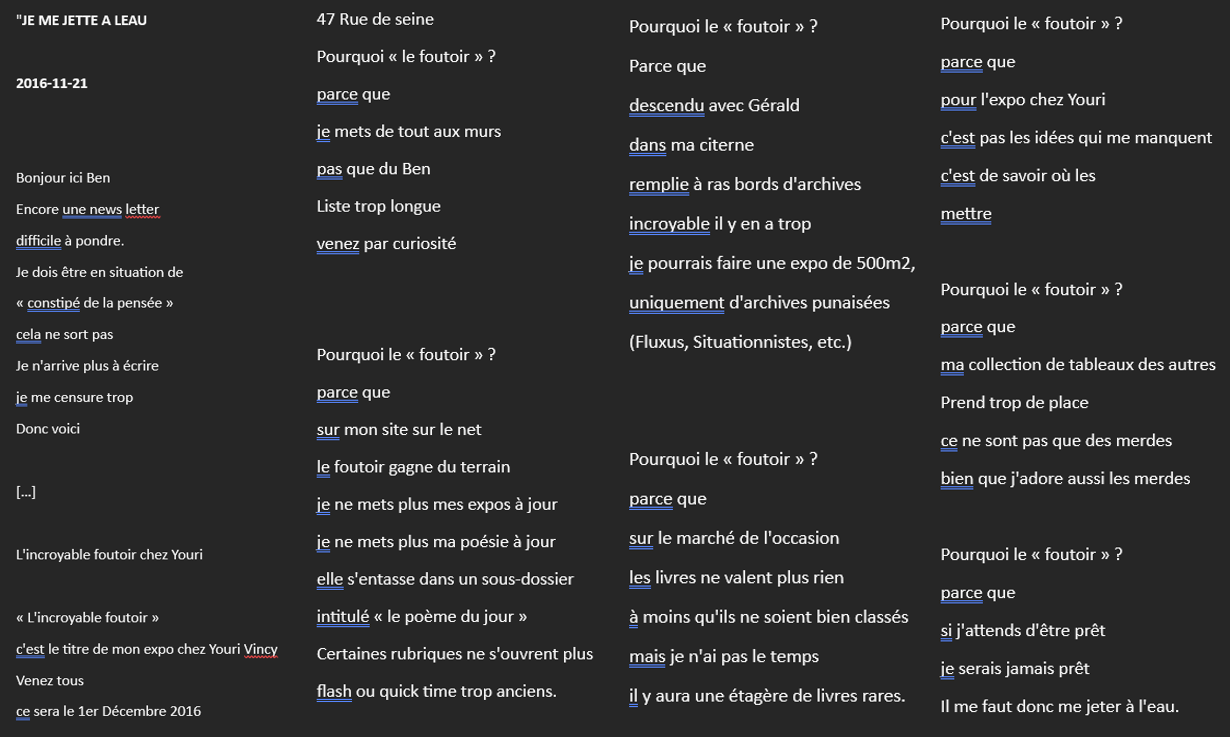Click the underlined phrase 'une news letter'
This screenshot has width=1230, height=737.
pos(111,209)
